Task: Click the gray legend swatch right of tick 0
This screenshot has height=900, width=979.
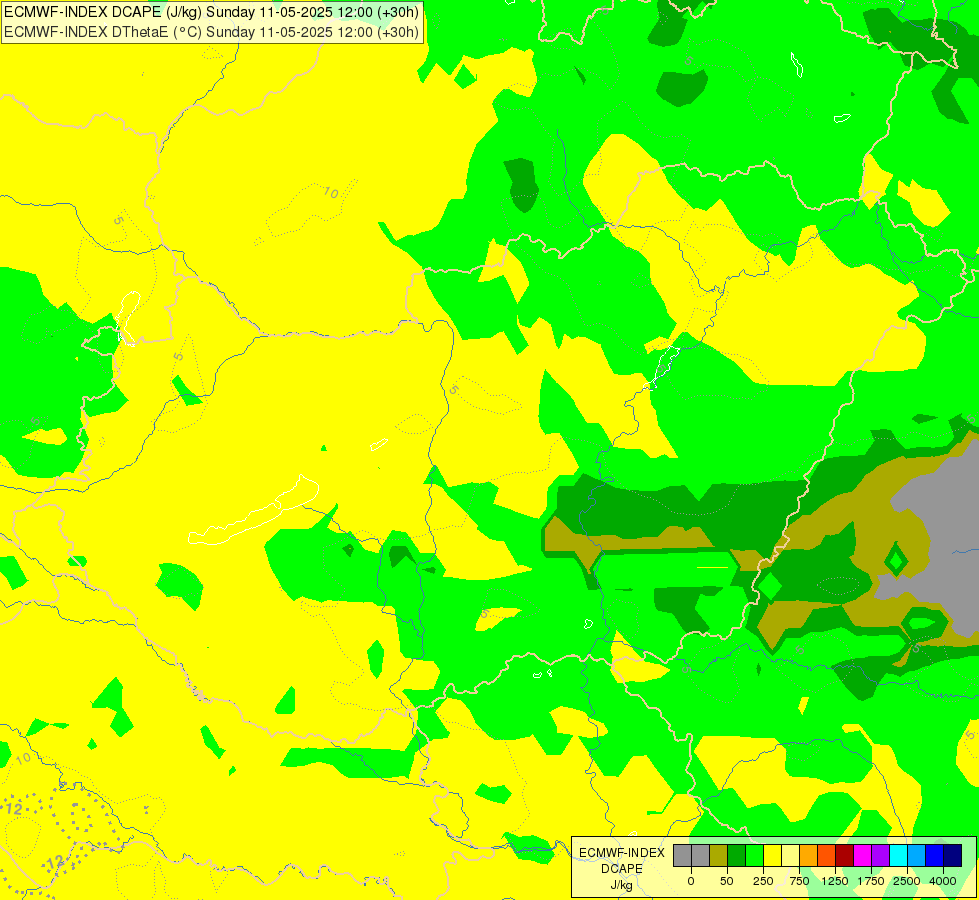Action: tap(701, 855)
